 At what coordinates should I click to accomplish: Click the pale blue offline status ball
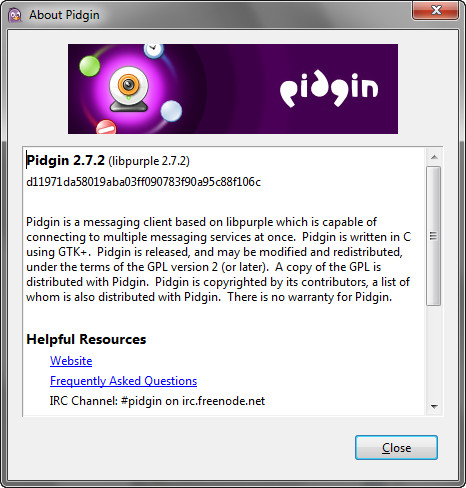[x=171, y=111]
